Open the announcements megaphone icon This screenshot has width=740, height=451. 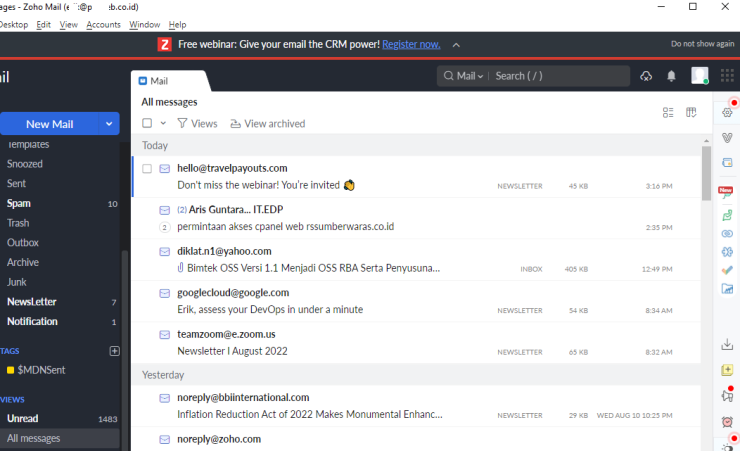(x=727, y=395)
